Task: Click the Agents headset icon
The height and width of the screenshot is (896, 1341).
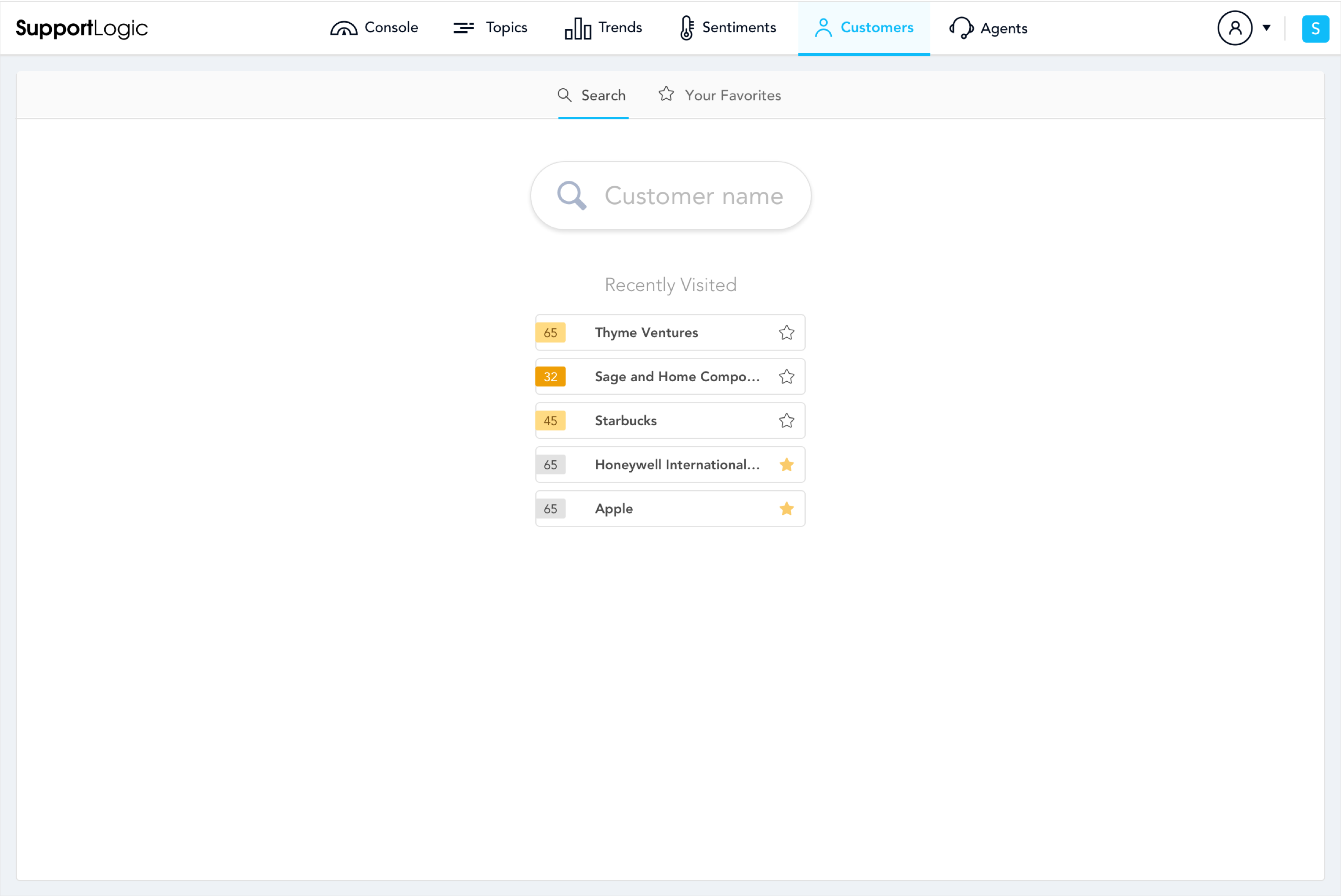Action: (x=961, y=27)
